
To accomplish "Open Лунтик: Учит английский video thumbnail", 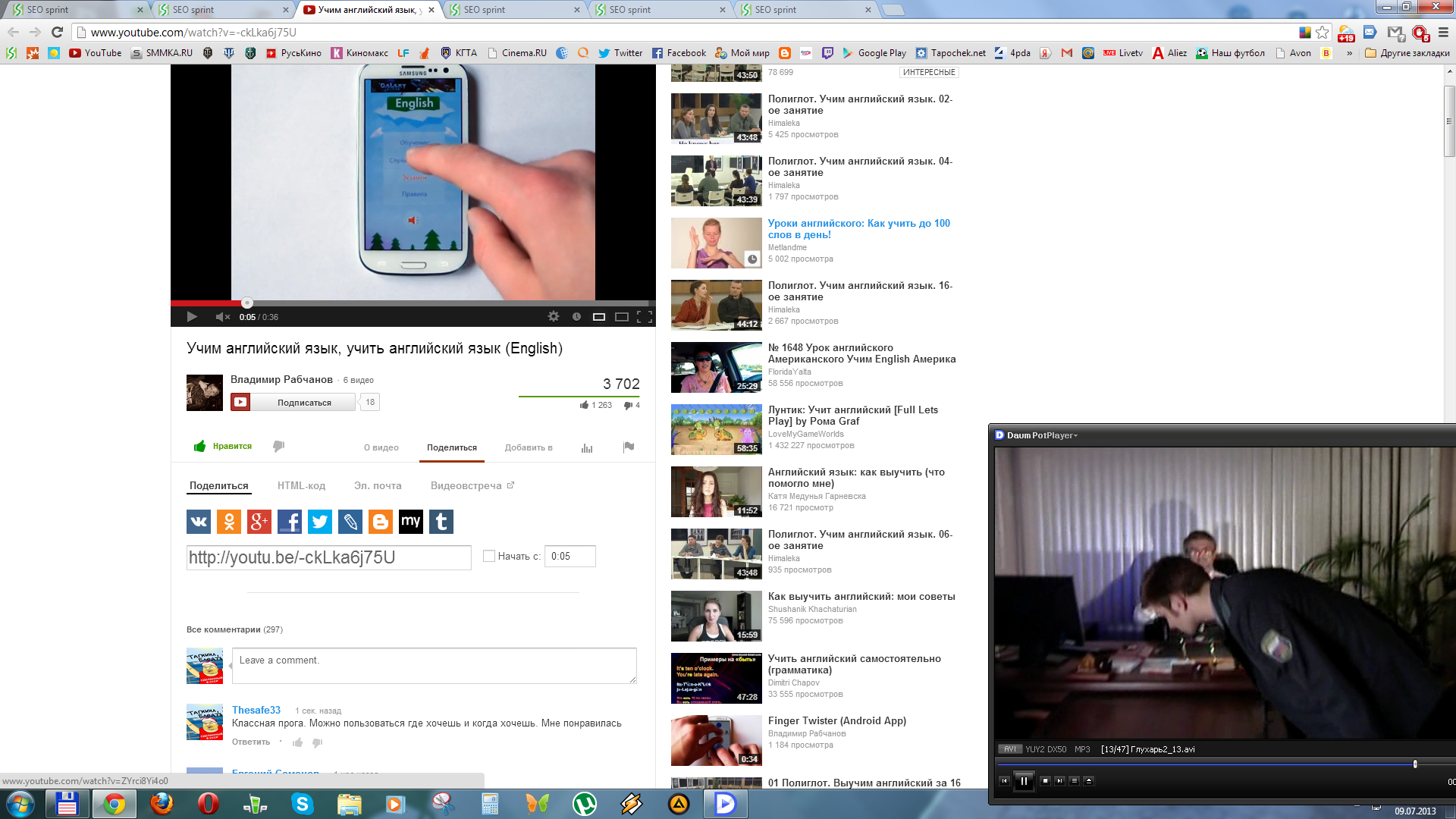I will pos(717,429).
